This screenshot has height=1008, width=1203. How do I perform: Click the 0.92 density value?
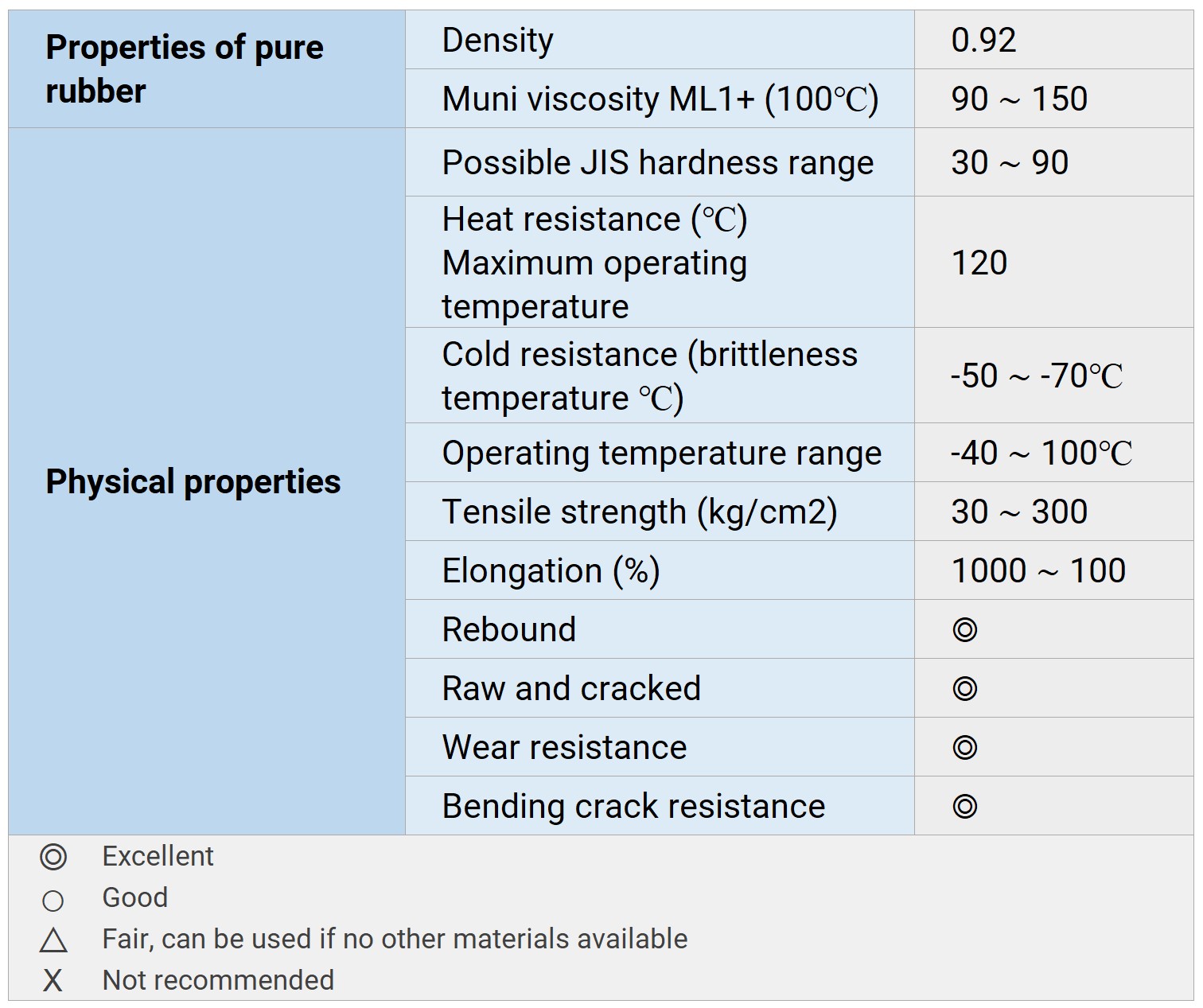tap(983, 41)
